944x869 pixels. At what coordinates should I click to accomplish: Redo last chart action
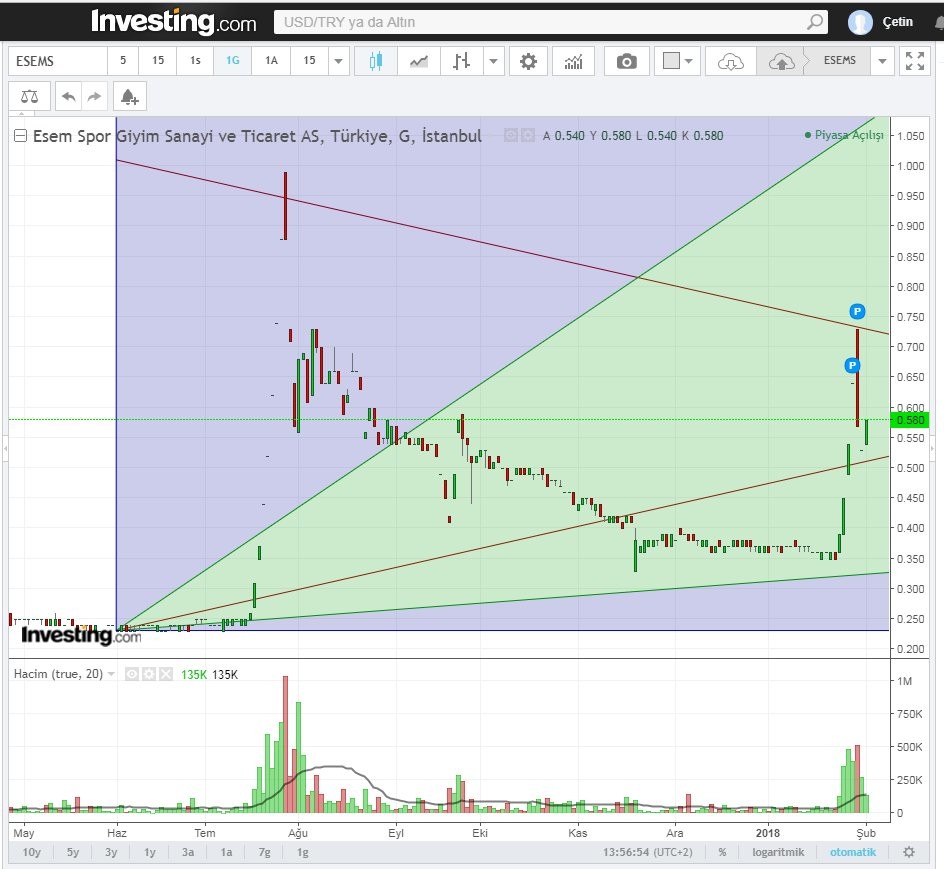click(x=95, y=96)
